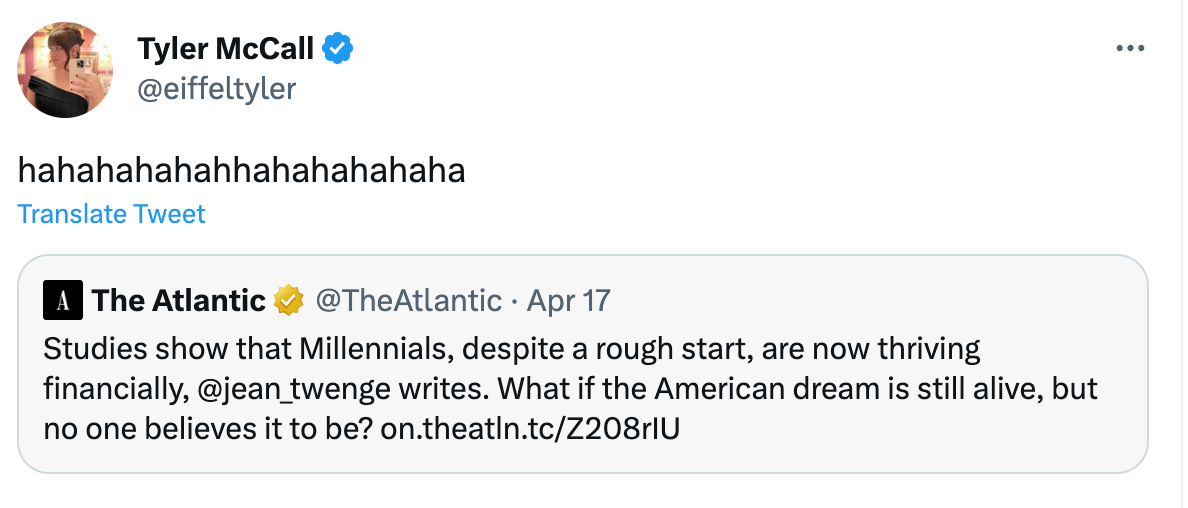The width and height of the screenshot is (1188, 508).
Task: Open The Atlantic account name
Action: 178,301
